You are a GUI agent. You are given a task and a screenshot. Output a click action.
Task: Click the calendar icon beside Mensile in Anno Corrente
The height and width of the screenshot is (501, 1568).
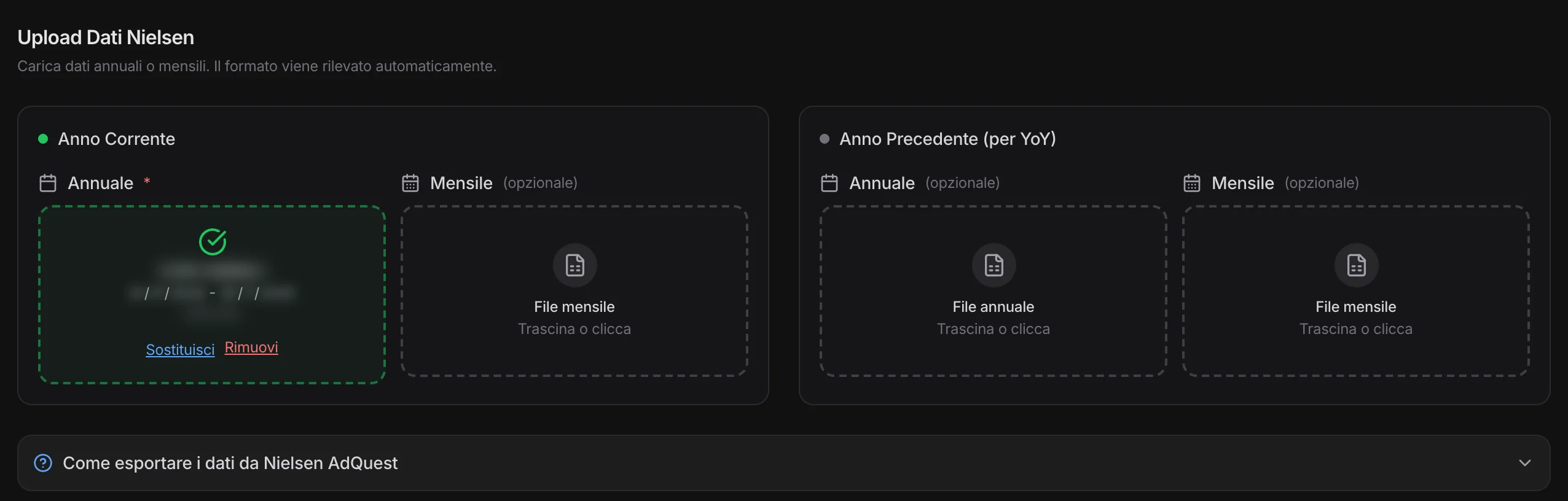(410, 183)
